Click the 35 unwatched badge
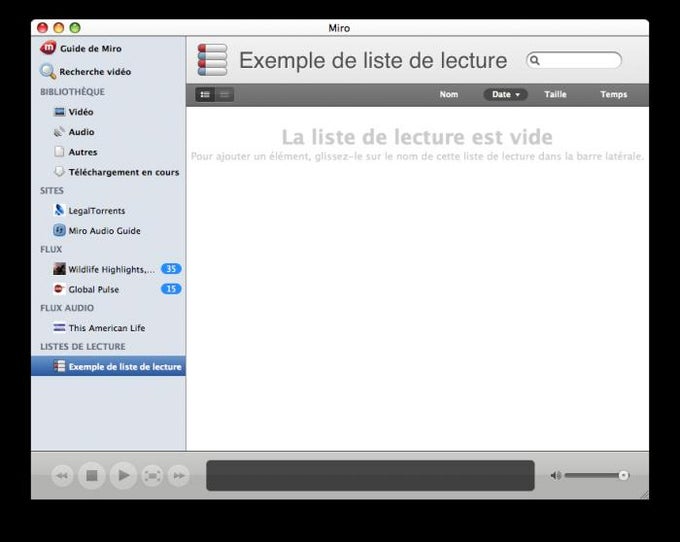 point(171,269)
